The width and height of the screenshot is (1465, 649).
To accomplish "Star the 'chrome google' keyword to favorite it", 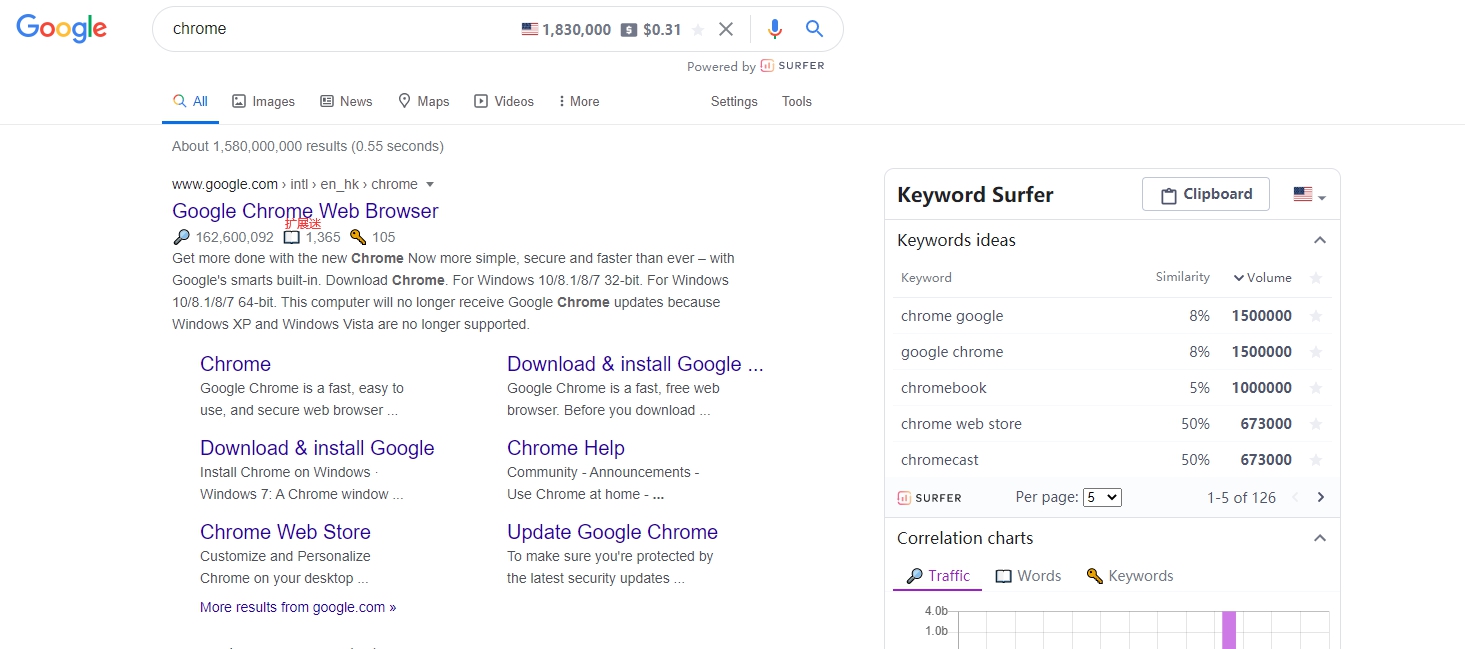I will coord(1317,315).
